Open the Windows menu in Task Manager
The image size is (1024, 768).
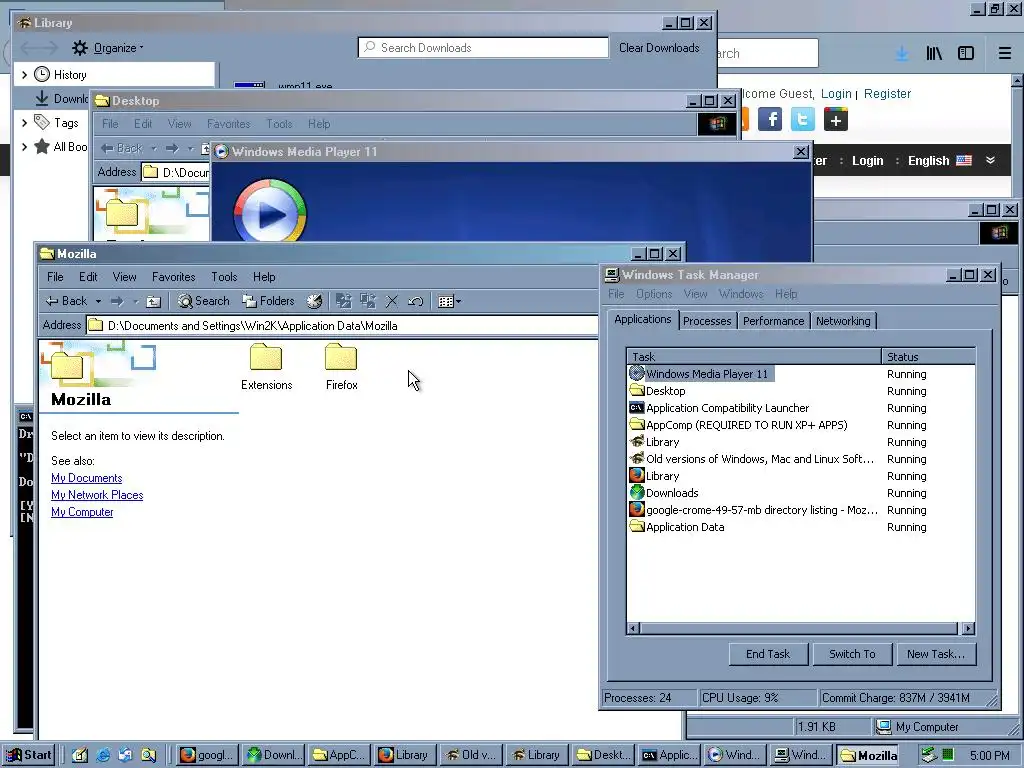(741, 294)
